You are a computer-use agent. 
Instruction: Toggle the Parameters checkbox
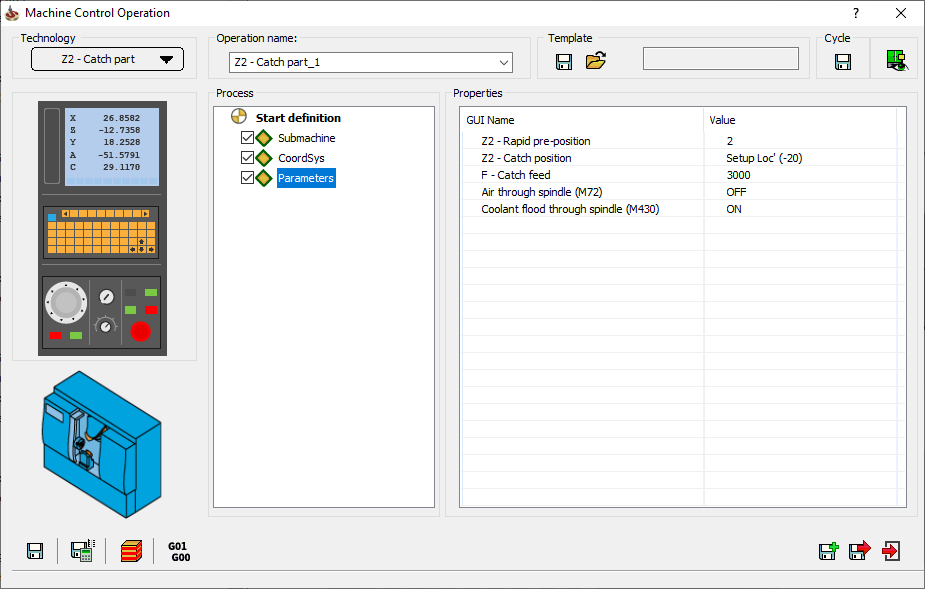click(x=248, y=178)
